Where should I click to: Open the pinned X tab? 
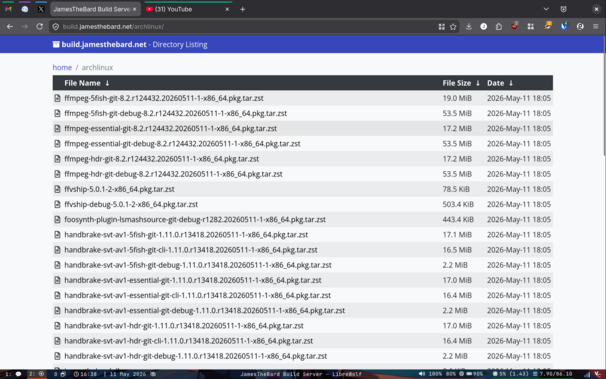pyautogui.click(x=41, y=9)
